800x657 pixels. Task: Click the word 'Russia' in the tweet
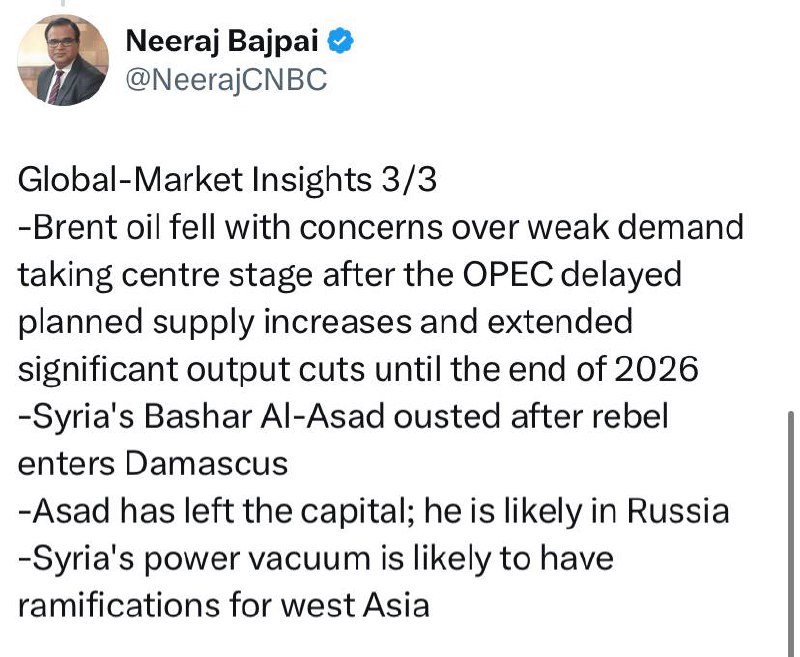coord(678,511)
